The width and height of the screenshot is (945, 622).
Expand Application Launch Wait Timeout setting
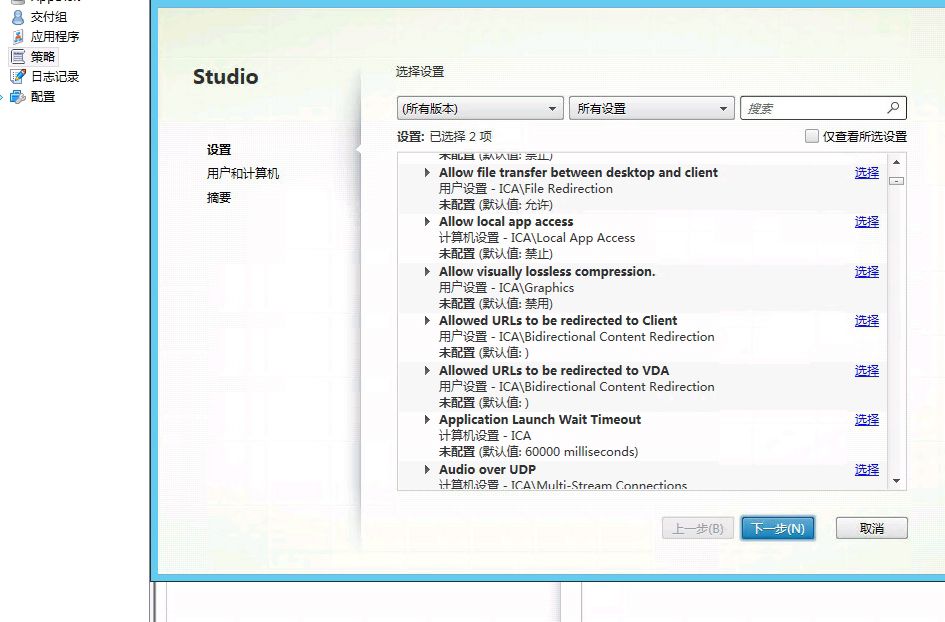428,420
